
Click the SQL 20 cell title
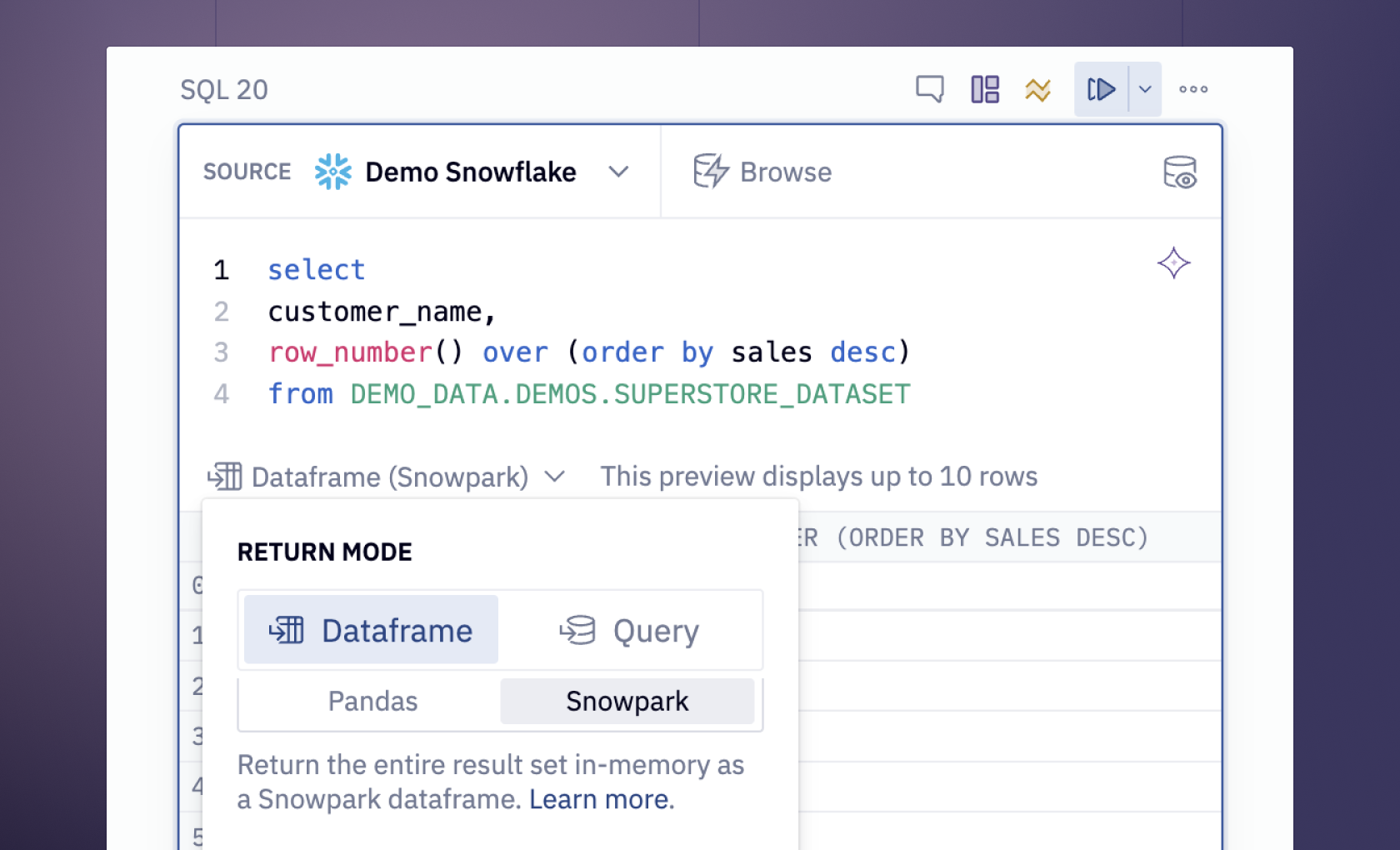[224, 89]
